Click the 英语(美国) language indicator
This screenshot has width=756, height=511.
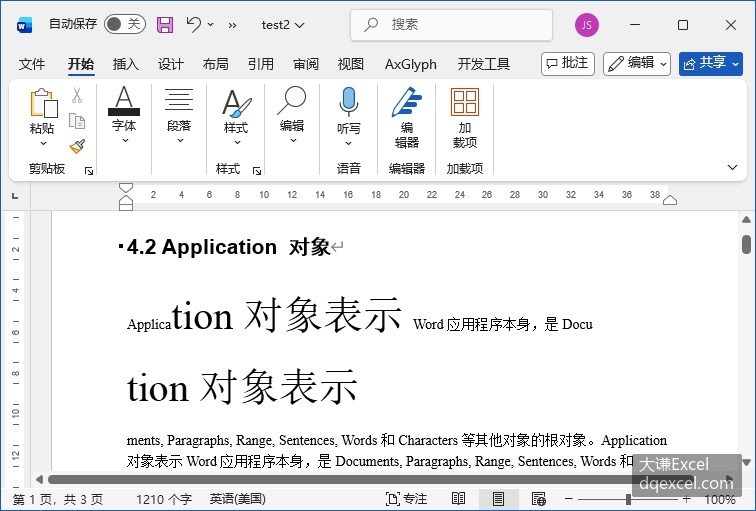[x=238, y=499]
